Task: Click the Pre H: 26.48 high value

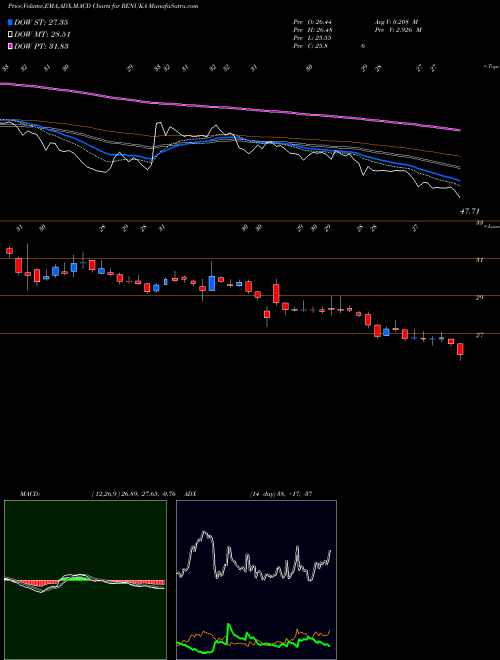Action: coord(312,30)
